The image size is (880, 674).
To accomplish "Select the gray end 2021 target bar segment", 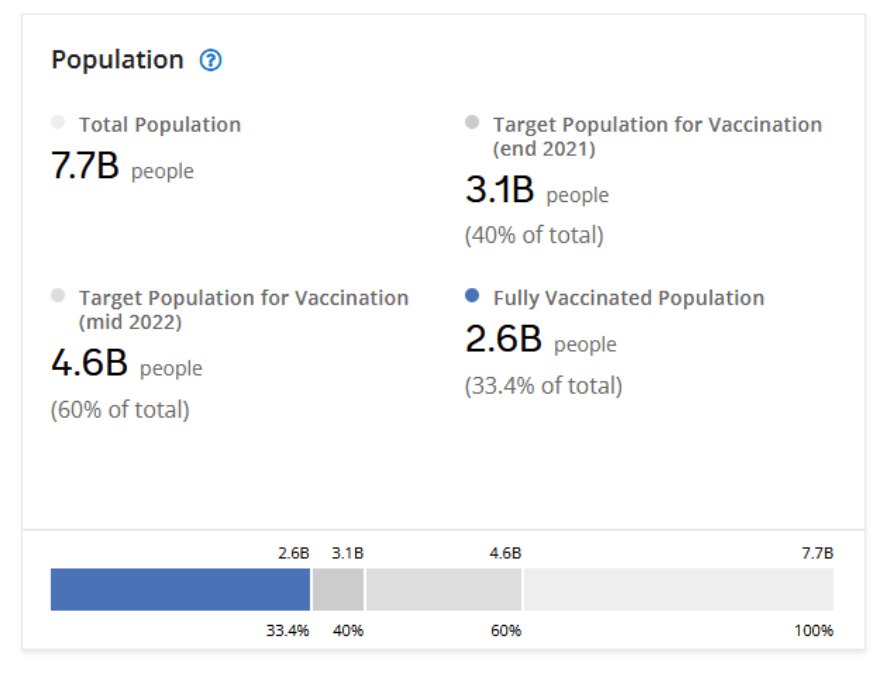I will [x=338, y=590].
